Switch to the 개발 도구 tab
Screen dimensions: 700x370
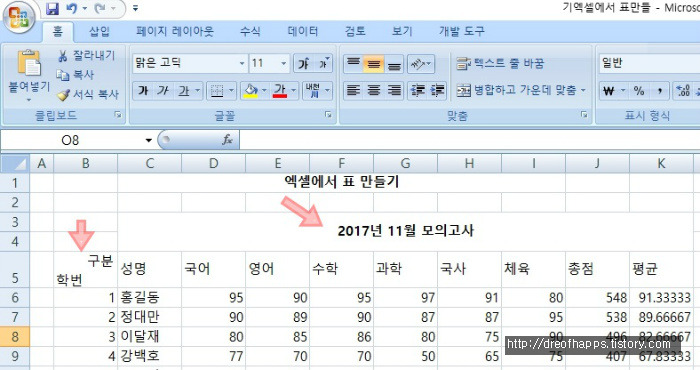coord(462,31)
